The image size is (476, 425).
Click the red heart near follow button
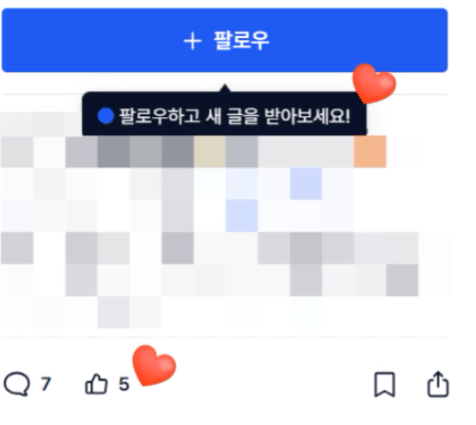pyautogui.click(x=374, y=84)
